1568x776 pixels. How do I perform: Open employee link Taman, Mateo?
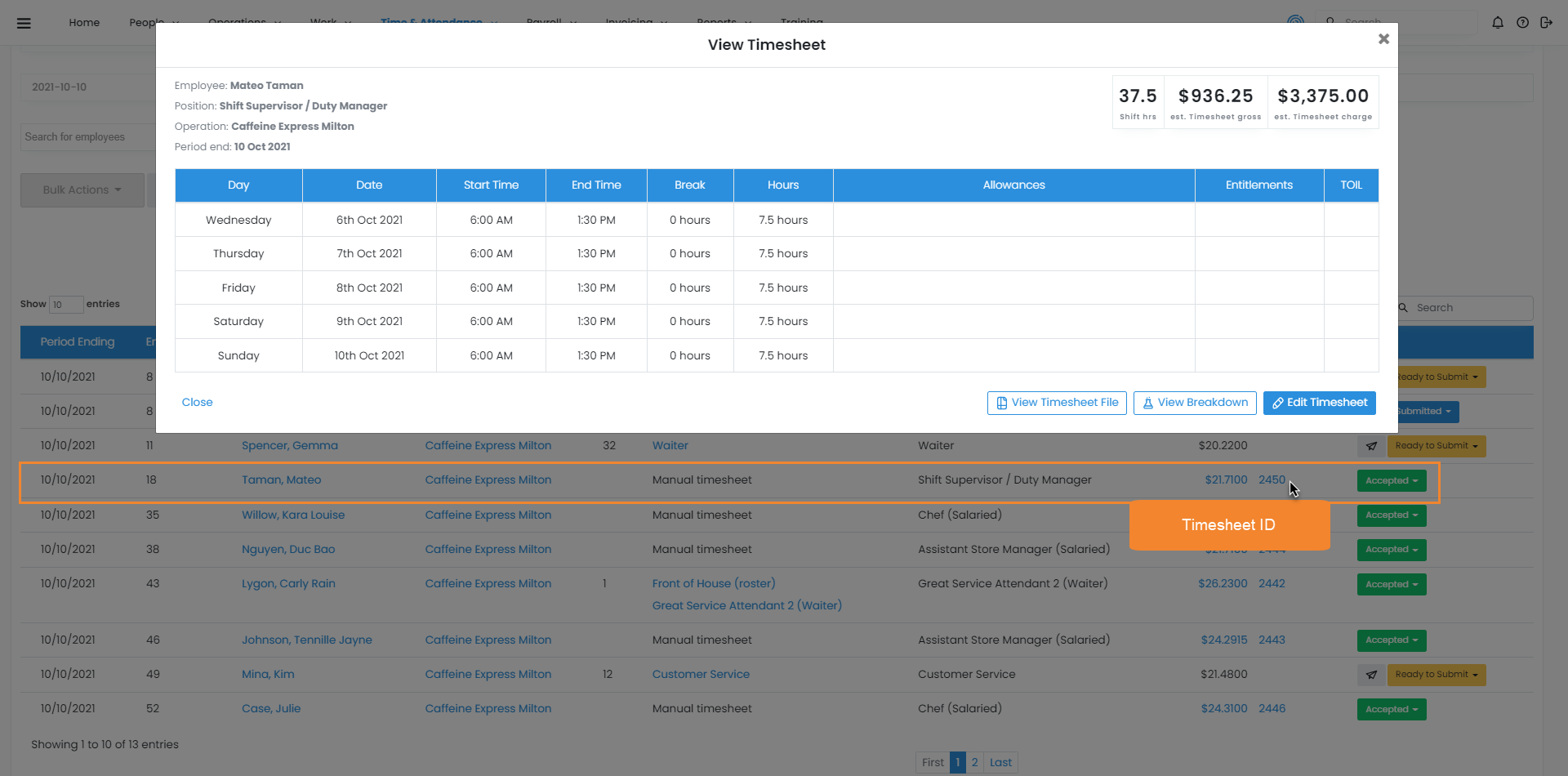tap(282, 479)
